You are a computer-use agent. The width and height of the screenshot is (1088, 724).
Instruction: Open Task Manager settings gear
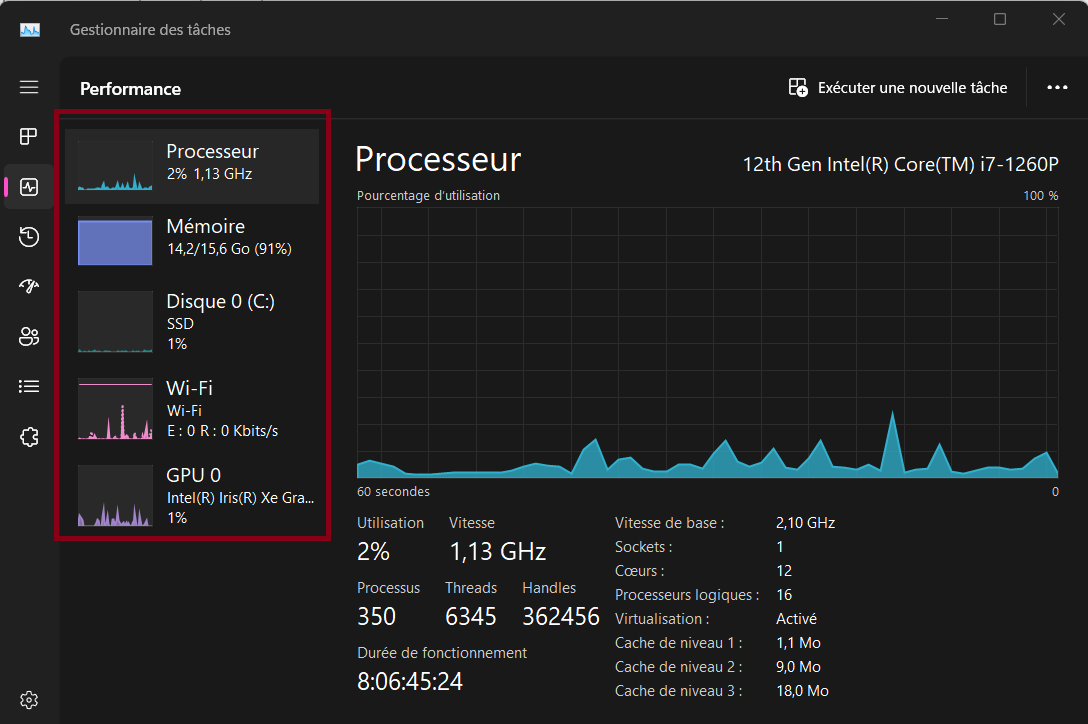click(x=28, y=700)
